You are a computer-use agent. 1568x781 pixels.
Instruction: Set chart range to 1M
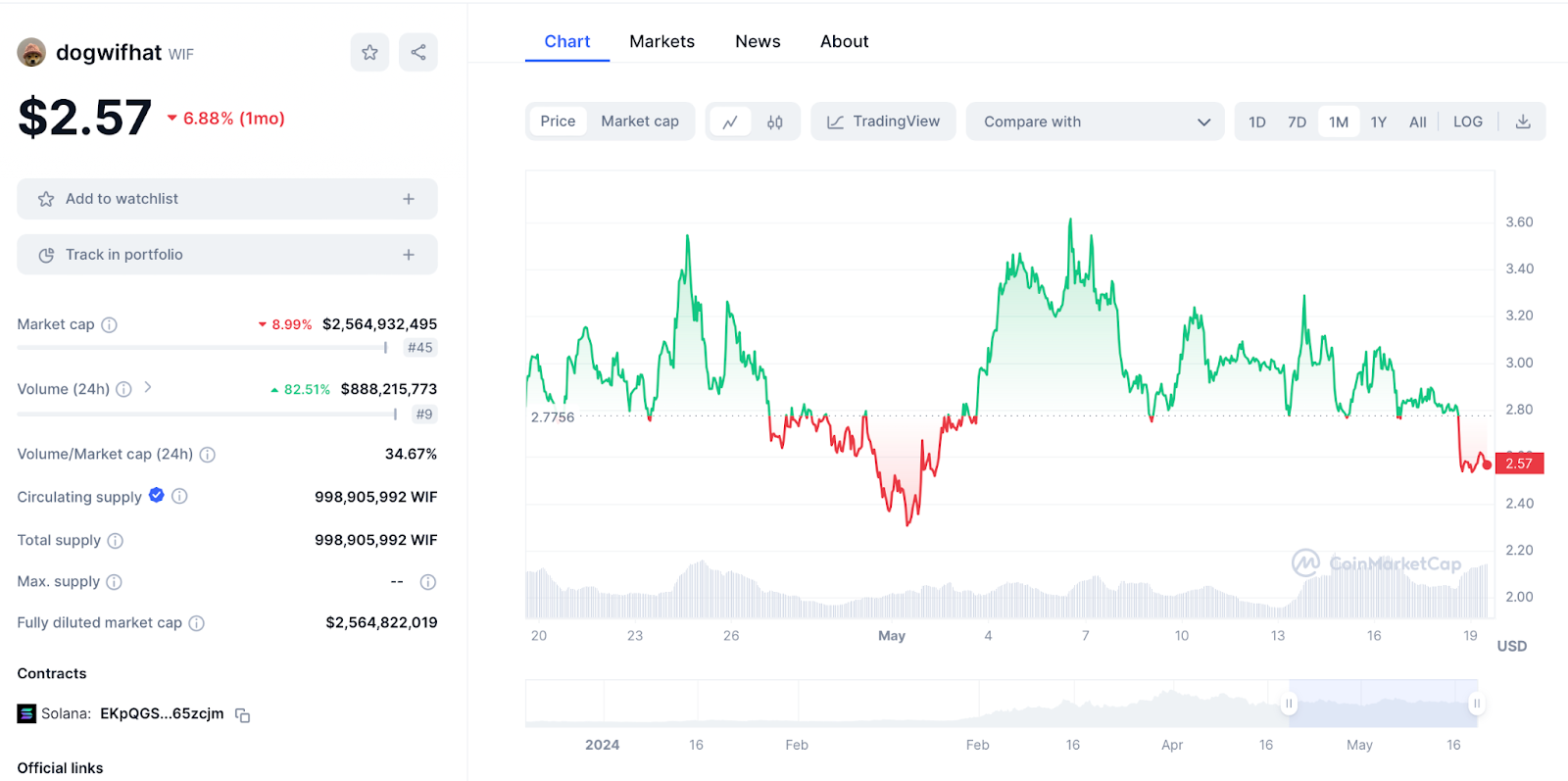click(1339, 122)
